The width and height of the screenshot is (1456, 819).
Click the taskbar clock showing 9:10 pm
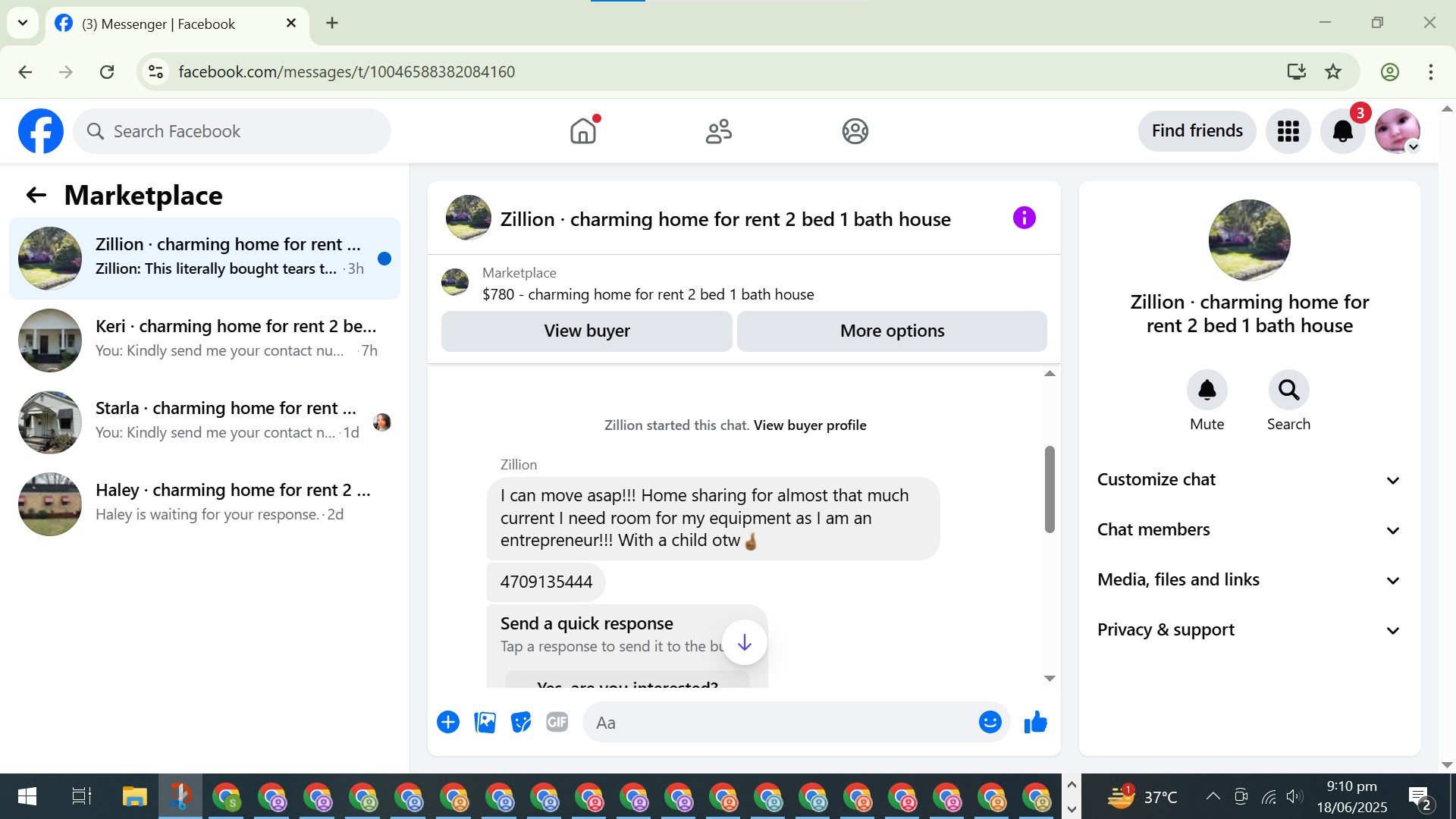pos(1352,796)
